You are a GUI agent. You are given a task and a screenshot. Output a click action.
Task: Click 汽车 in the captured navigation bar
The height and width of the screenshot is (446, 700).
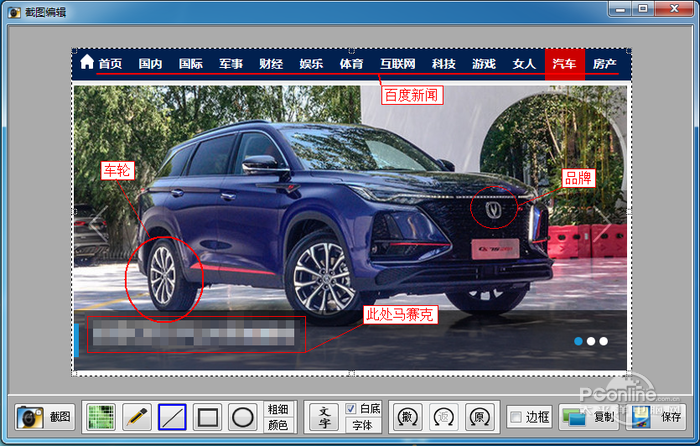(564, 64)
